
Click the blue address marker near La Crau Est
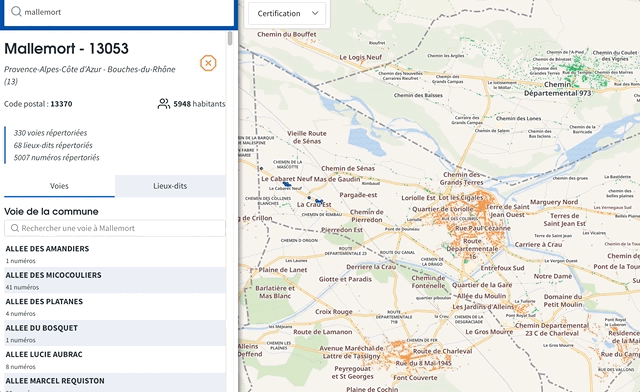(x=319, y=201)
